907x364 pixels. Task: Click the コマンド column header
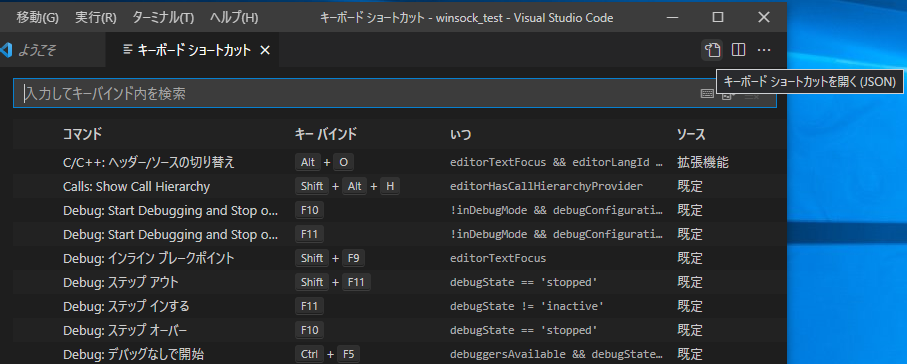tap(82, 135)
